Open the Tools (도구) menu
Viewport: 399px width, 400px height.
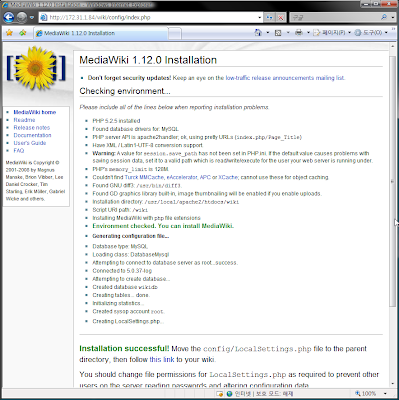click(x=371, y=33)
